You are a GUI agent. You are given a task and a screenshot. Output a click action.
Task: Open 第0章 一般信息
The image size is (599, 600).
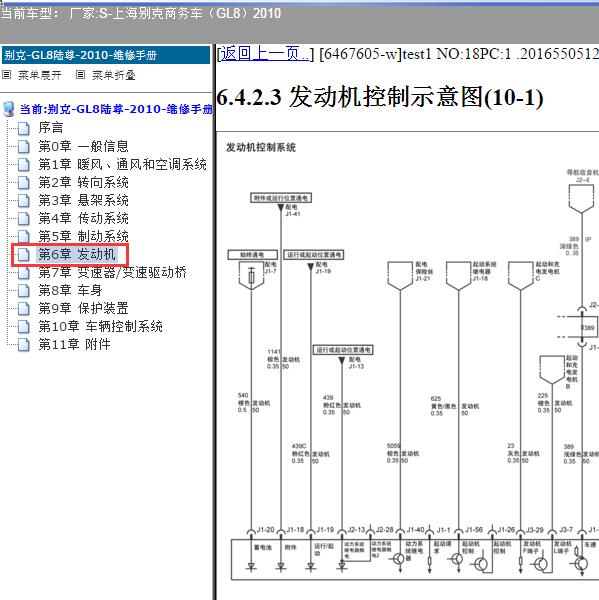click(x=83, y=146)
